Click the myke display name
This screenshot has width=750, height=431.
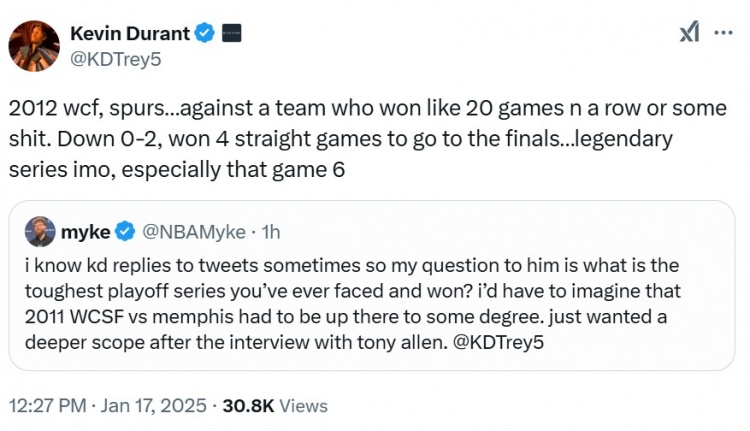[x=84, y=232]
